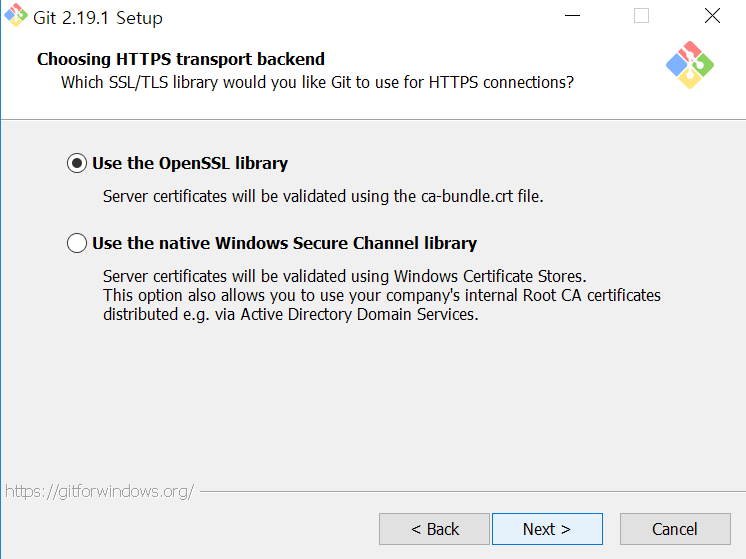Click the SSL/TLS library question subheading

[x=317, y=82]
